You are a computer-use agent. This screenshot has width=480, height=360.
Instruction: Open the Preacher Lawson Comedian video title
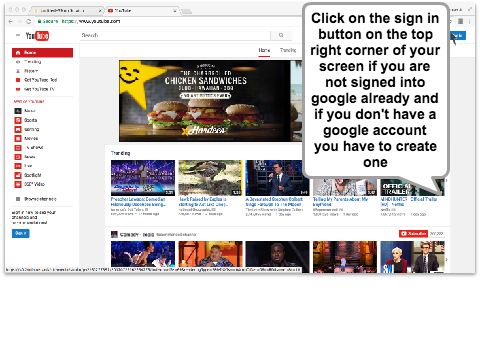(x=138, y=202)
